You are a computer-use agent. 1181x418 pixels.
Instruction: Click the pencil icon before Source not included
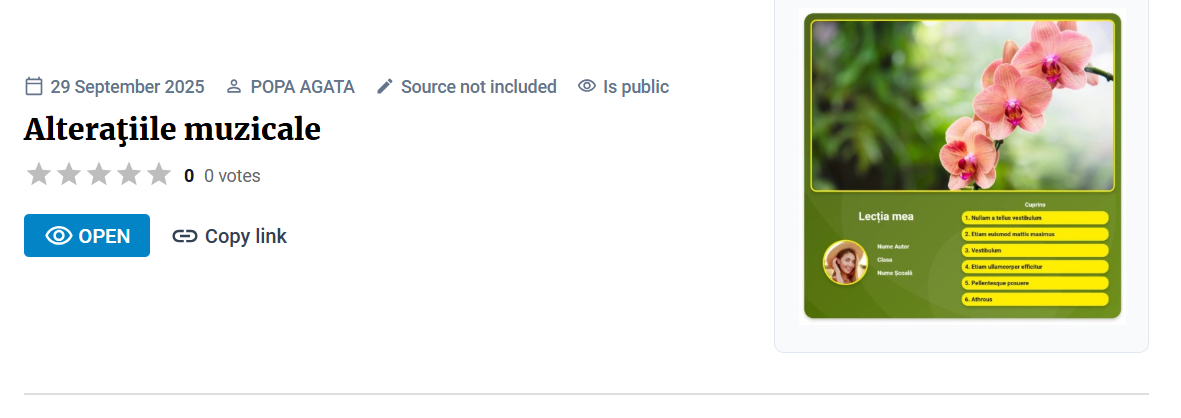[385, 86]
